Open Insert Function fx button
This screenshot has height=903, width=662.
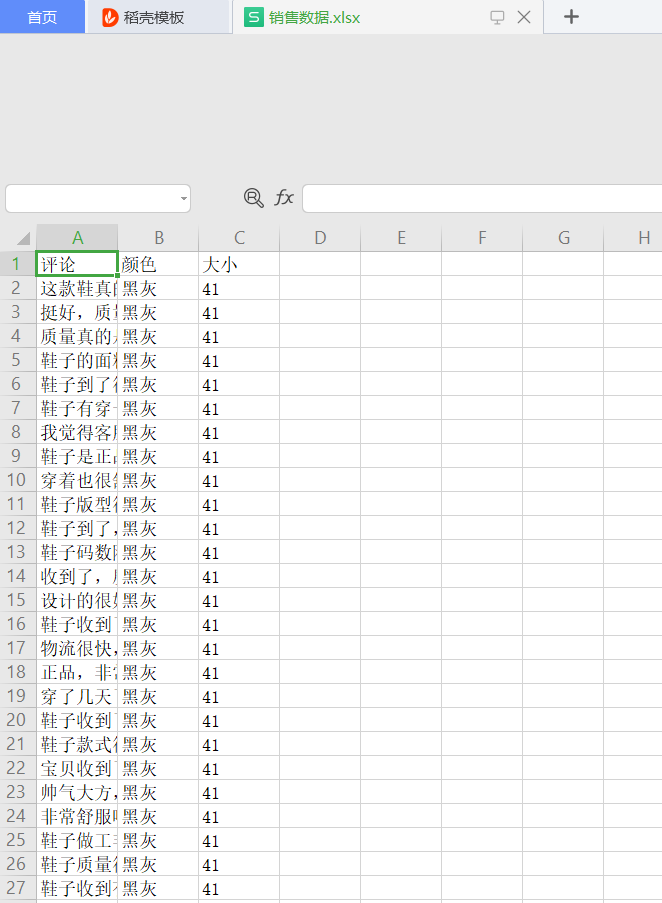point(284,198)
